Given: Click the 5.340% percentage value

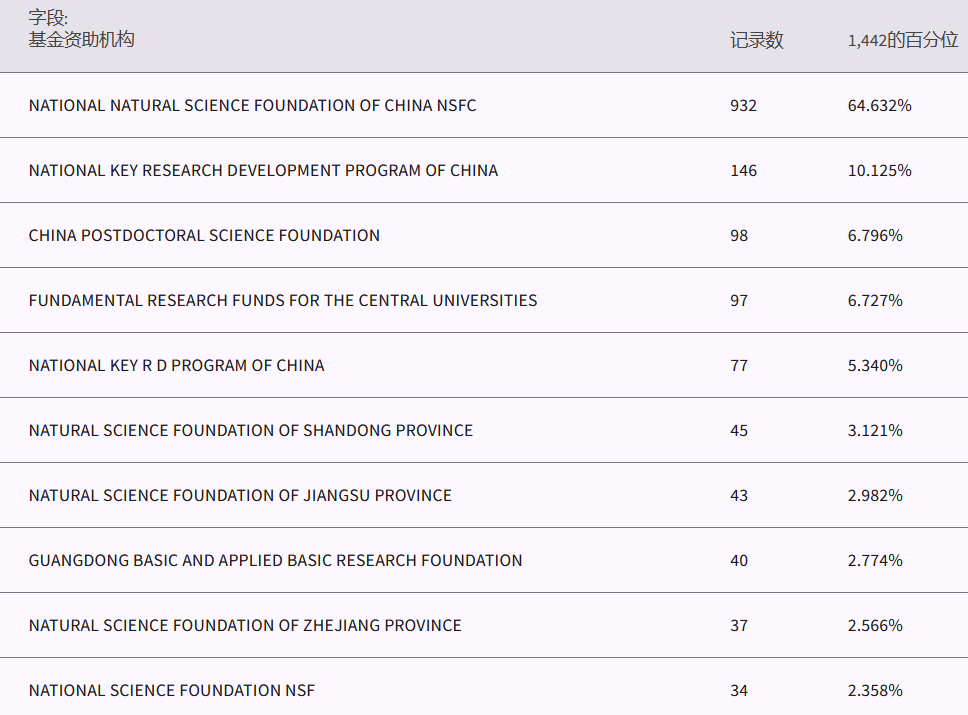Looking at the screenshot, I should [875, 365].
